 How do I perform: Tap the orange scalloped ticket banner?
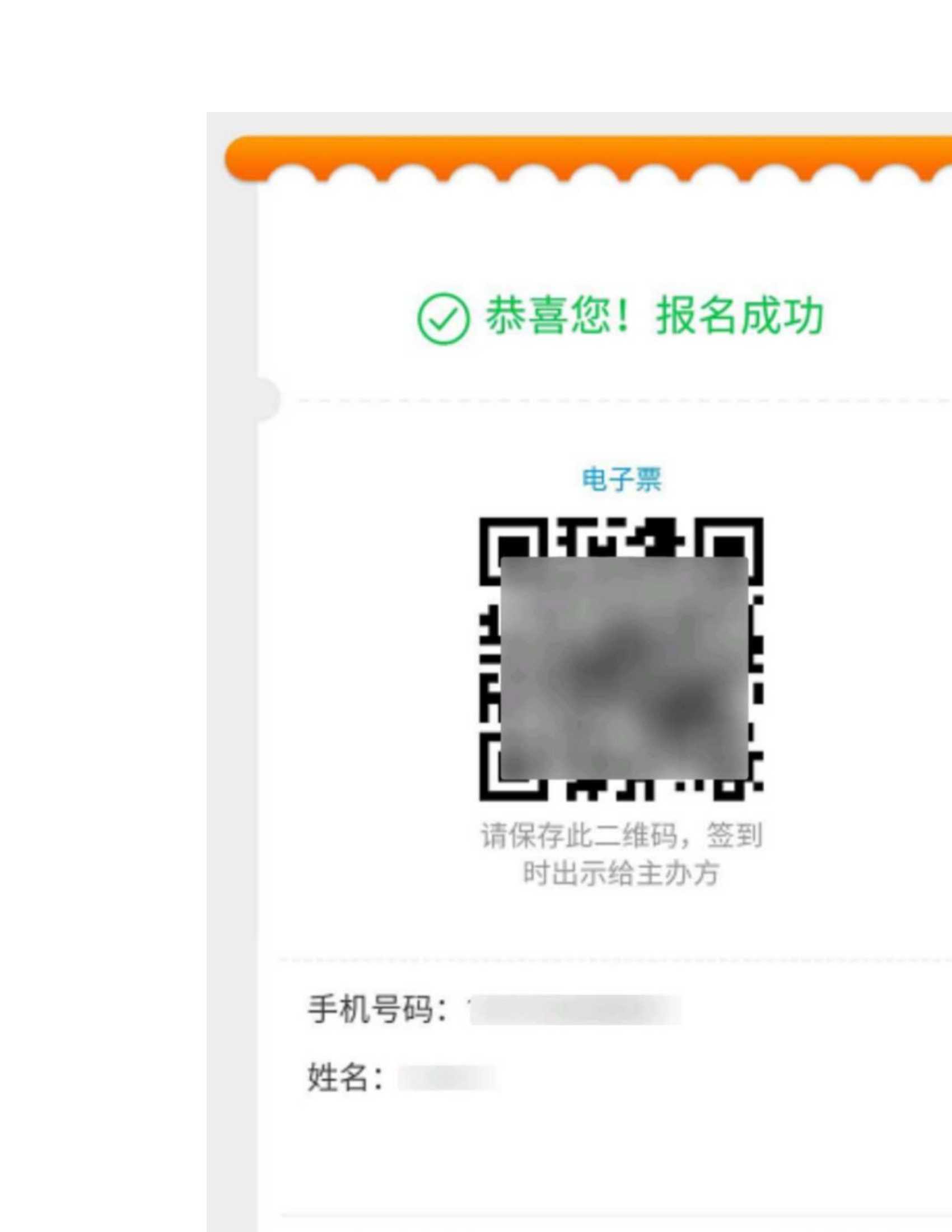(x=588, y=159)
